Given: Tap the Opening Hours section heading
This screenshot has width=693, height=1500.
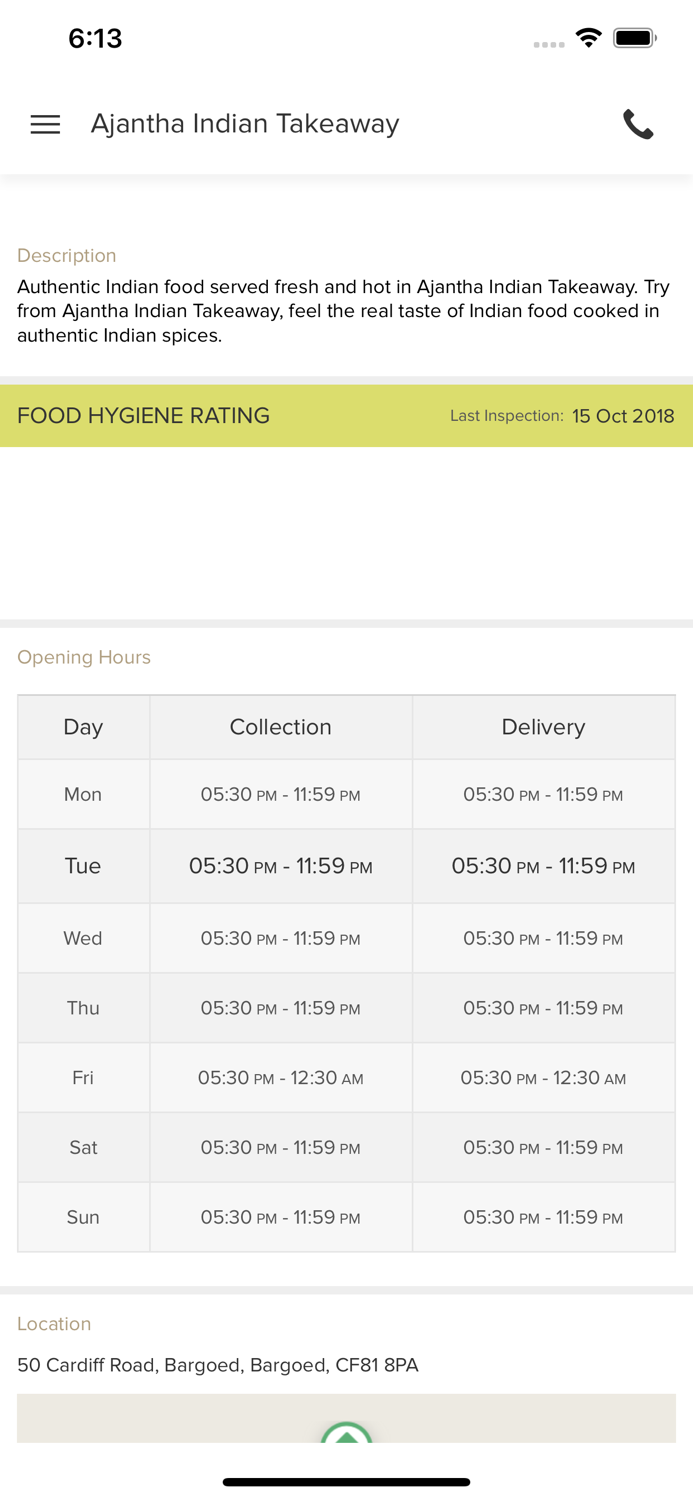Looking at the screenshot, I should click(83, 657).
